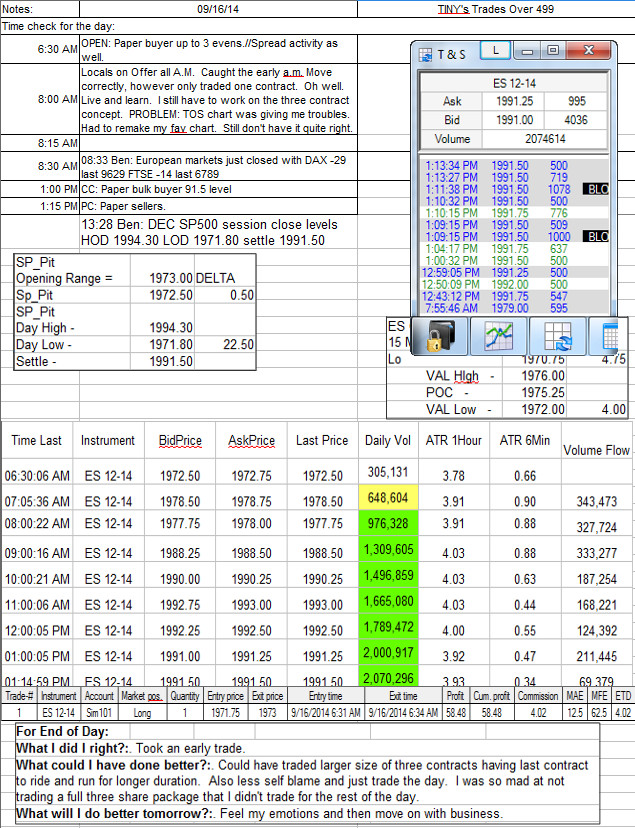Click the T & S window title icon
Viewport: 635px width, 828px height.
(x=425, y=54)
